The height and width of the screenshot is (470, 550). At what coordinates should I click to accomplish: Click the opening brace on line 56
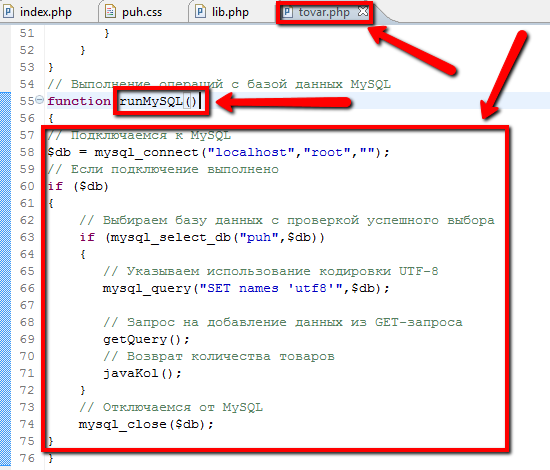click(51, 118)
